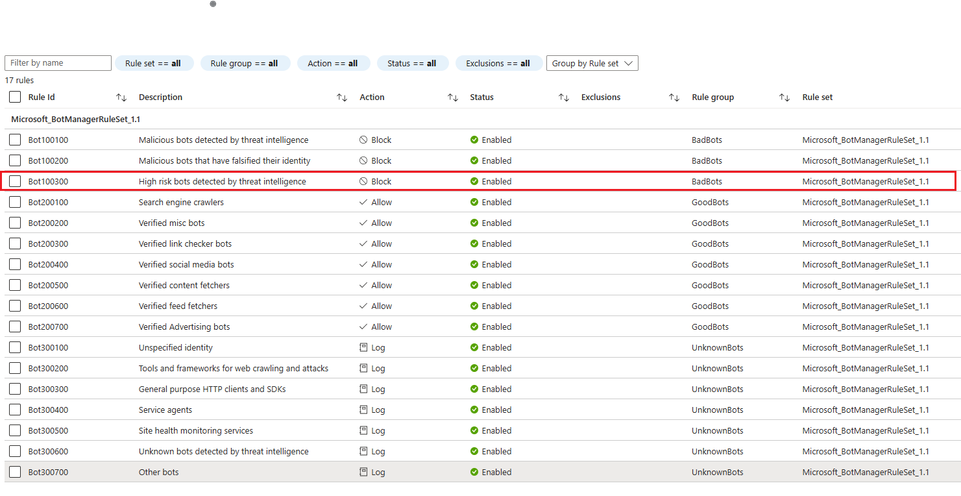961x496 pixels.
Task: Click Log icon for Bot300200
Action: pyautogui.click(x=363, y=368)
